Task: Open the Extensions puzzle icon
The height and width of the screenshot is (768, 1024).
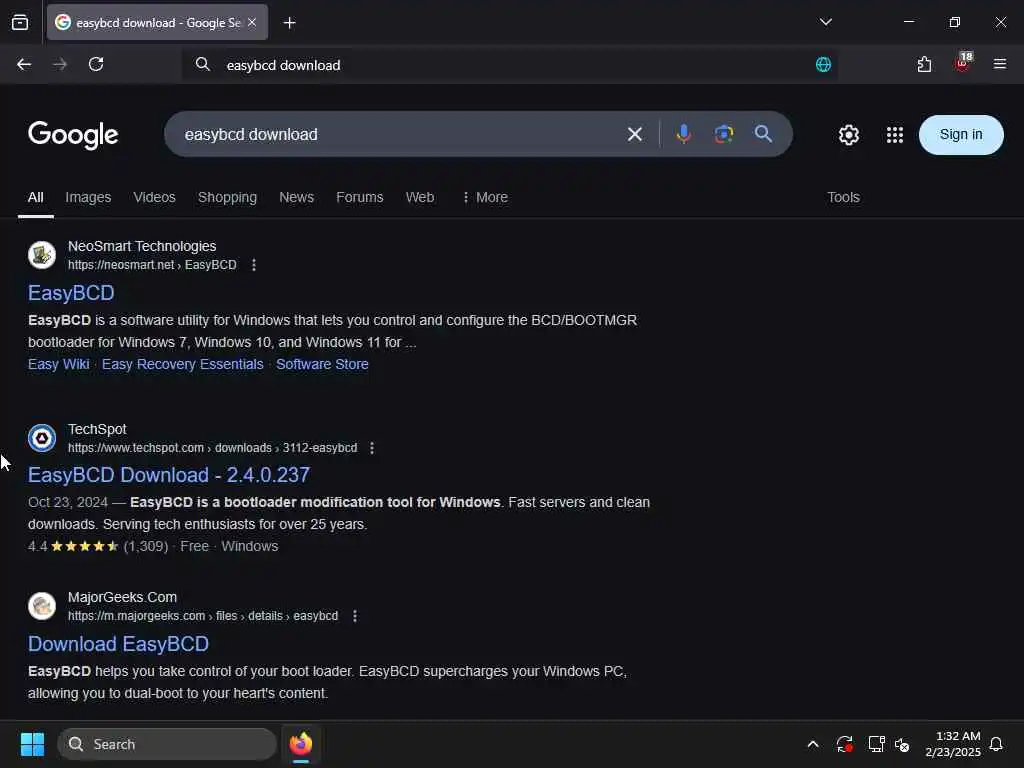Action: click(924, 64)
